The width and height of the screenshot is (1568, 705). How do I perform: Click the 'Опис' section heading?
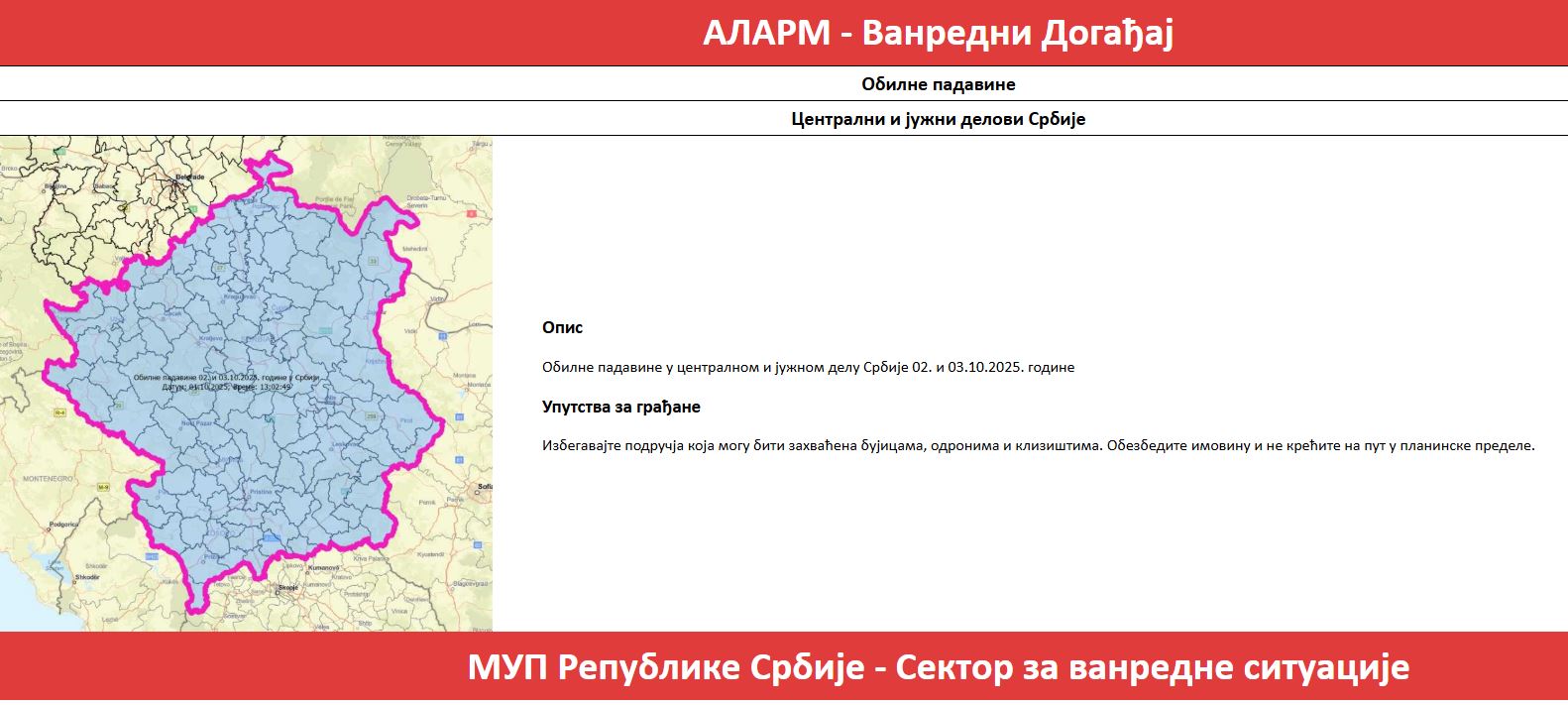(x=562, y=327)
